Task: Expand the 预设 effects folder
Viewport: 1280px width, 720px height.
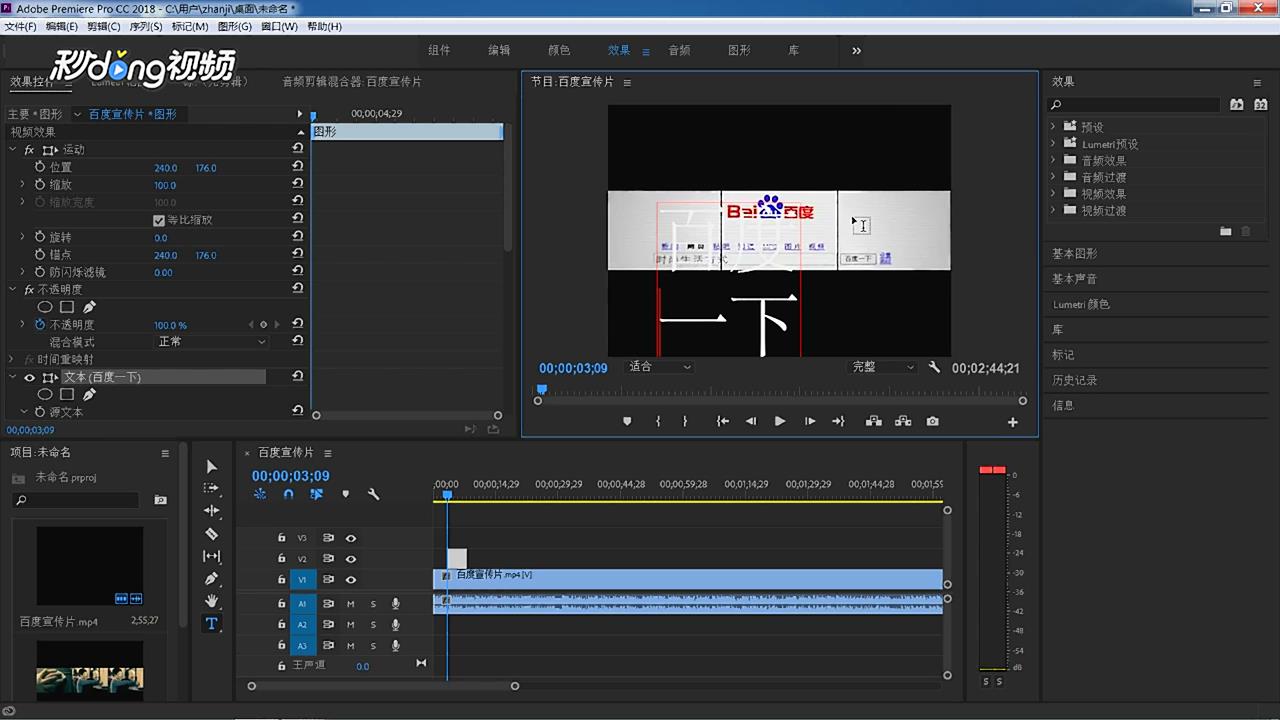Action: (1053, 127)
